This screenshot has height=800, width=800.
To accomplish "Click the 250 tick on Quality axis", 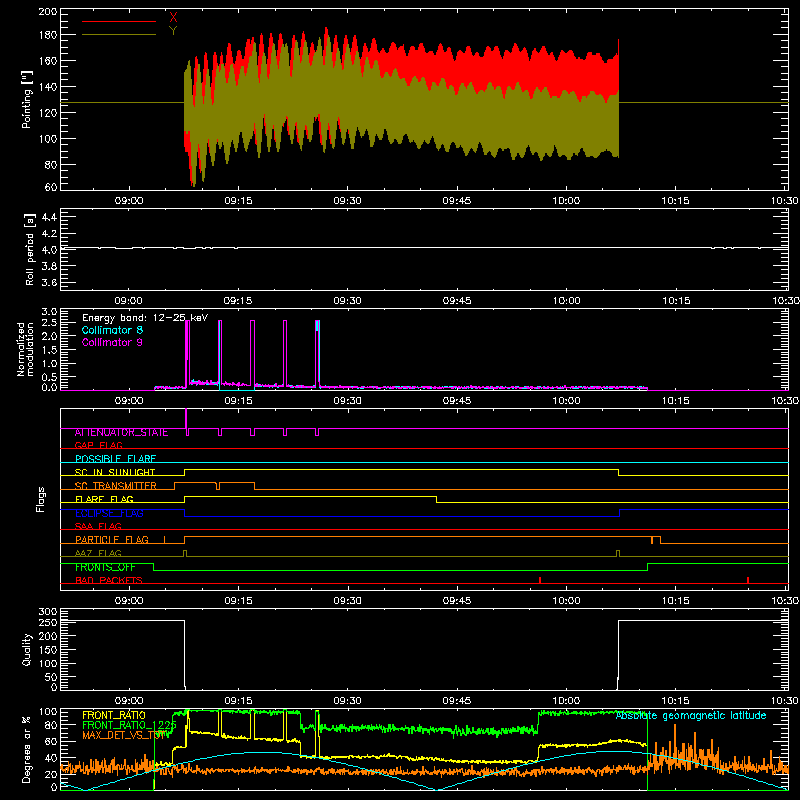I will pyautogui.click(x=48, y=623).
